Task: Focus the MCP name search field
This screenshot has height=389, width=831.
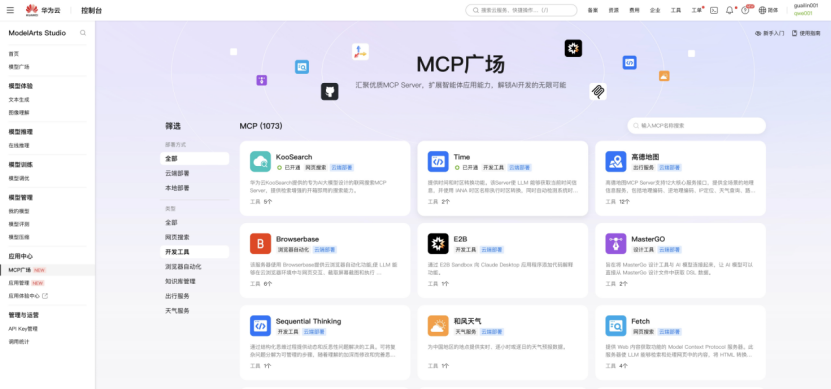Action: coord(696,126)
